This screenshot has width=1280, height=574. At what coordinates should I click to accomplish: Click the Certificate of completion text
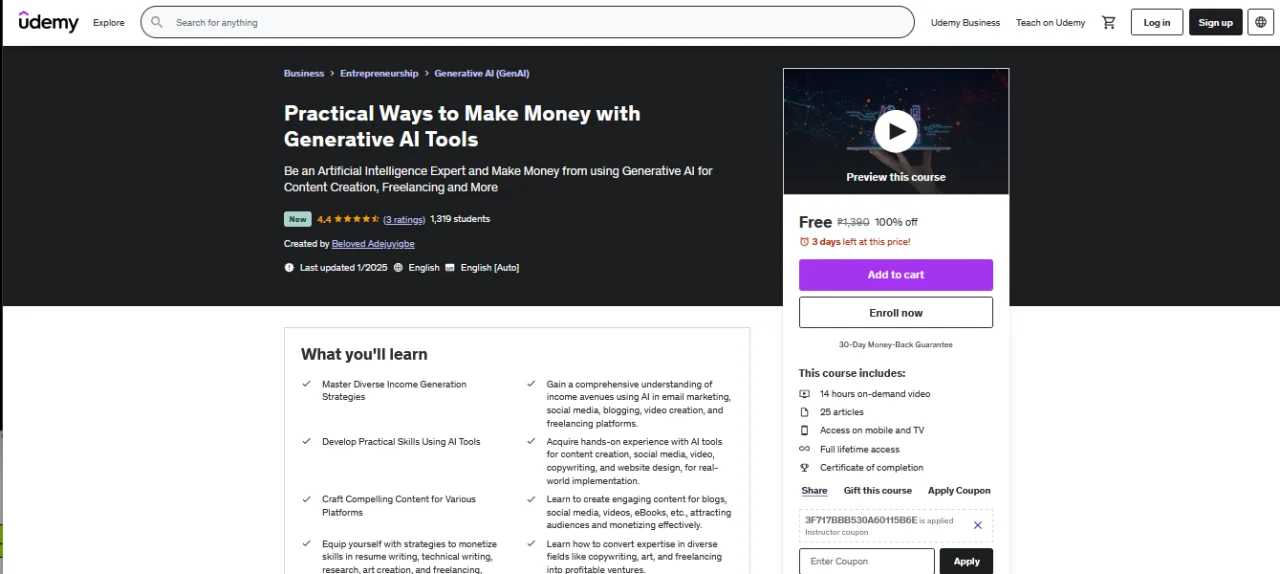[x=872, y=468]
